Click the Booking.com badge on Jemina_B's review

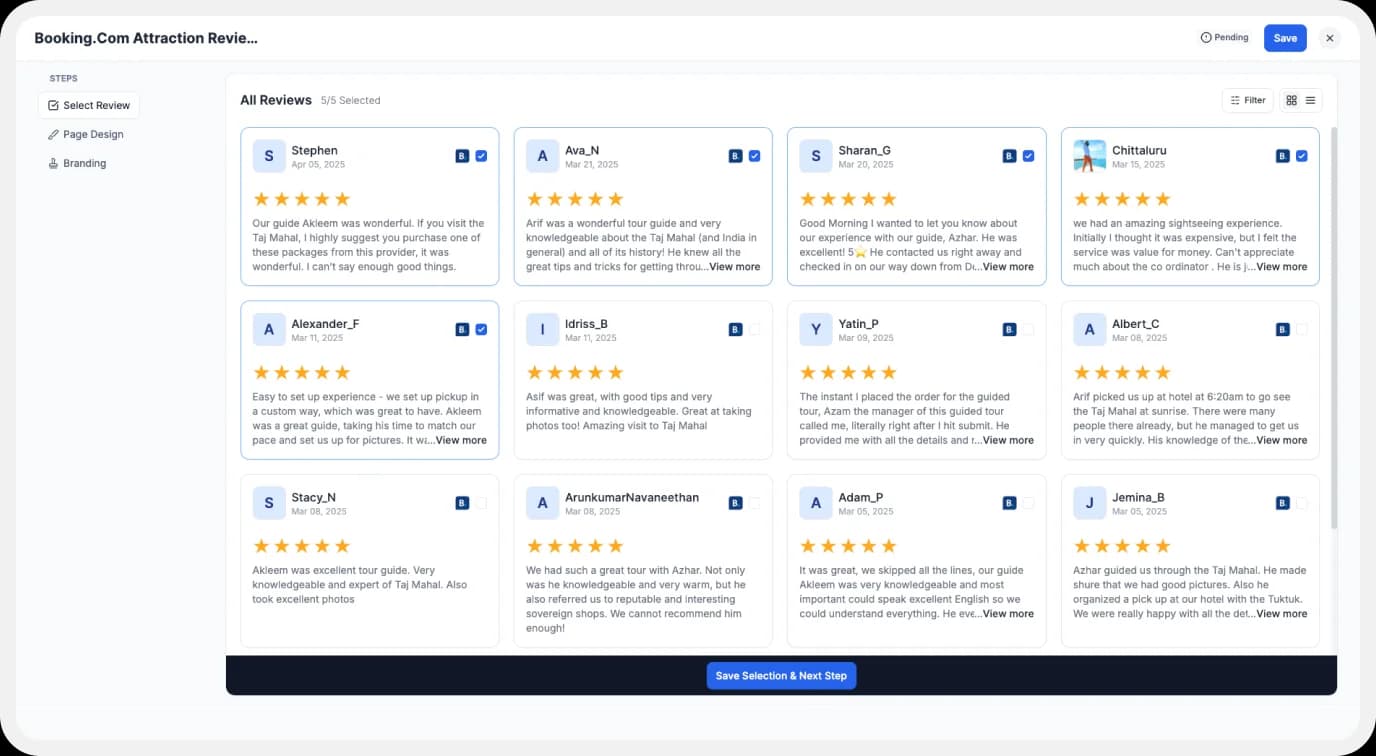tap(1281, 503)
